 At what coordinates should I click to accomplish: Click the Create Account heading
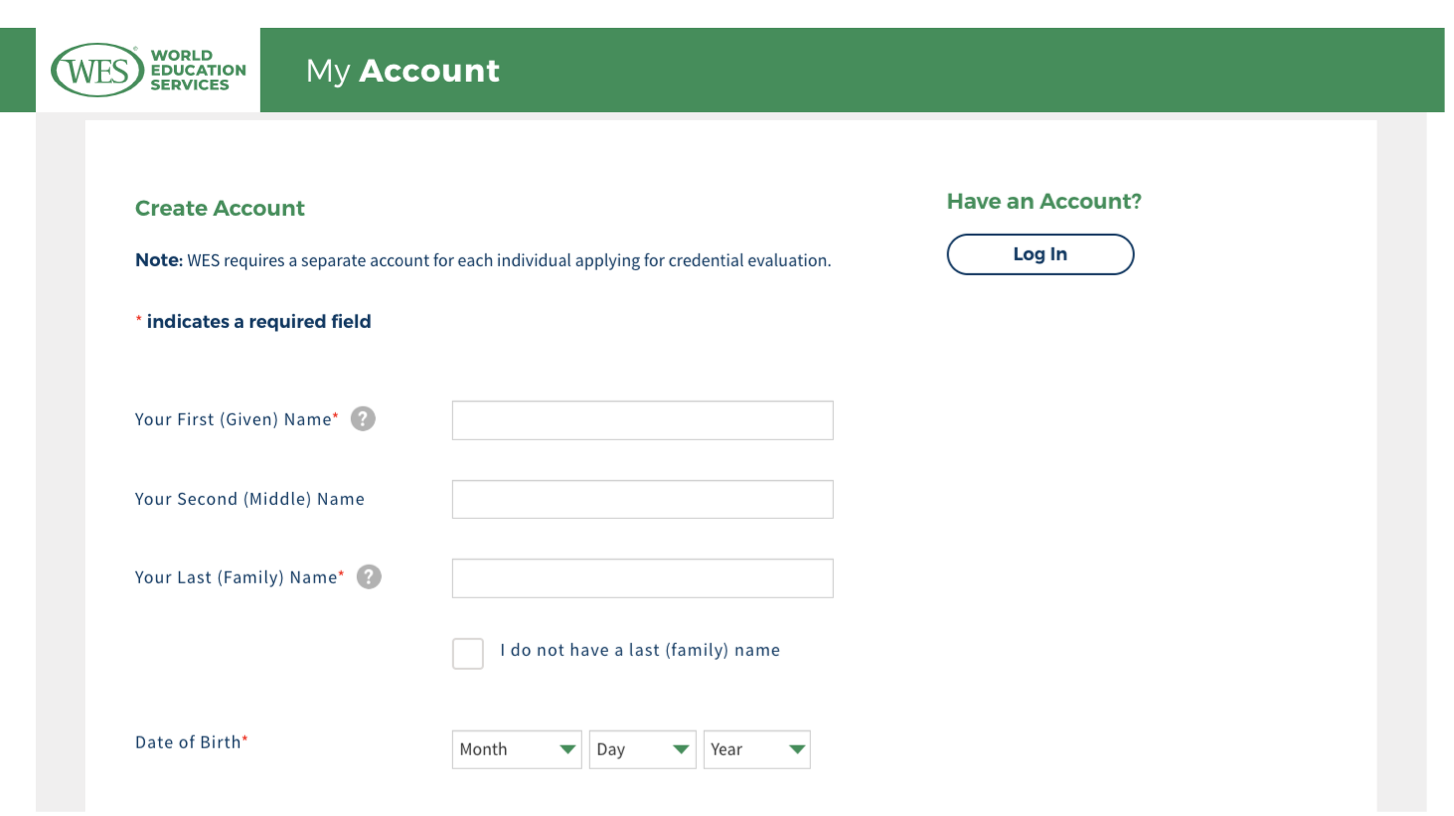tap(220, 208)
